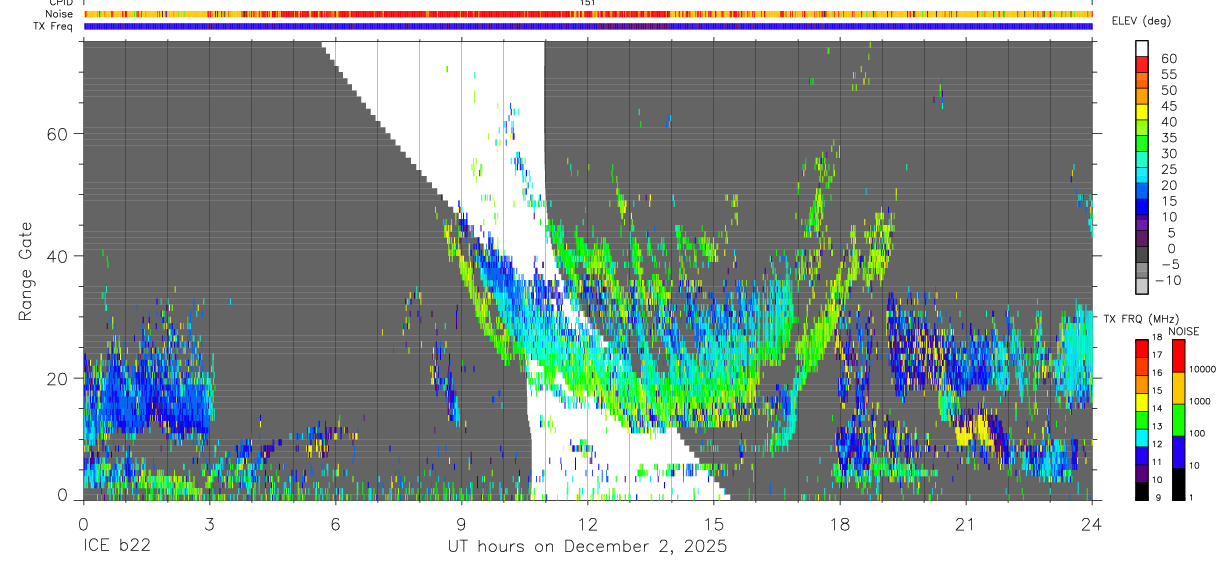1228x567 pixels.
Task: Click noise legend label 10000
Action: coord(1204,369)
